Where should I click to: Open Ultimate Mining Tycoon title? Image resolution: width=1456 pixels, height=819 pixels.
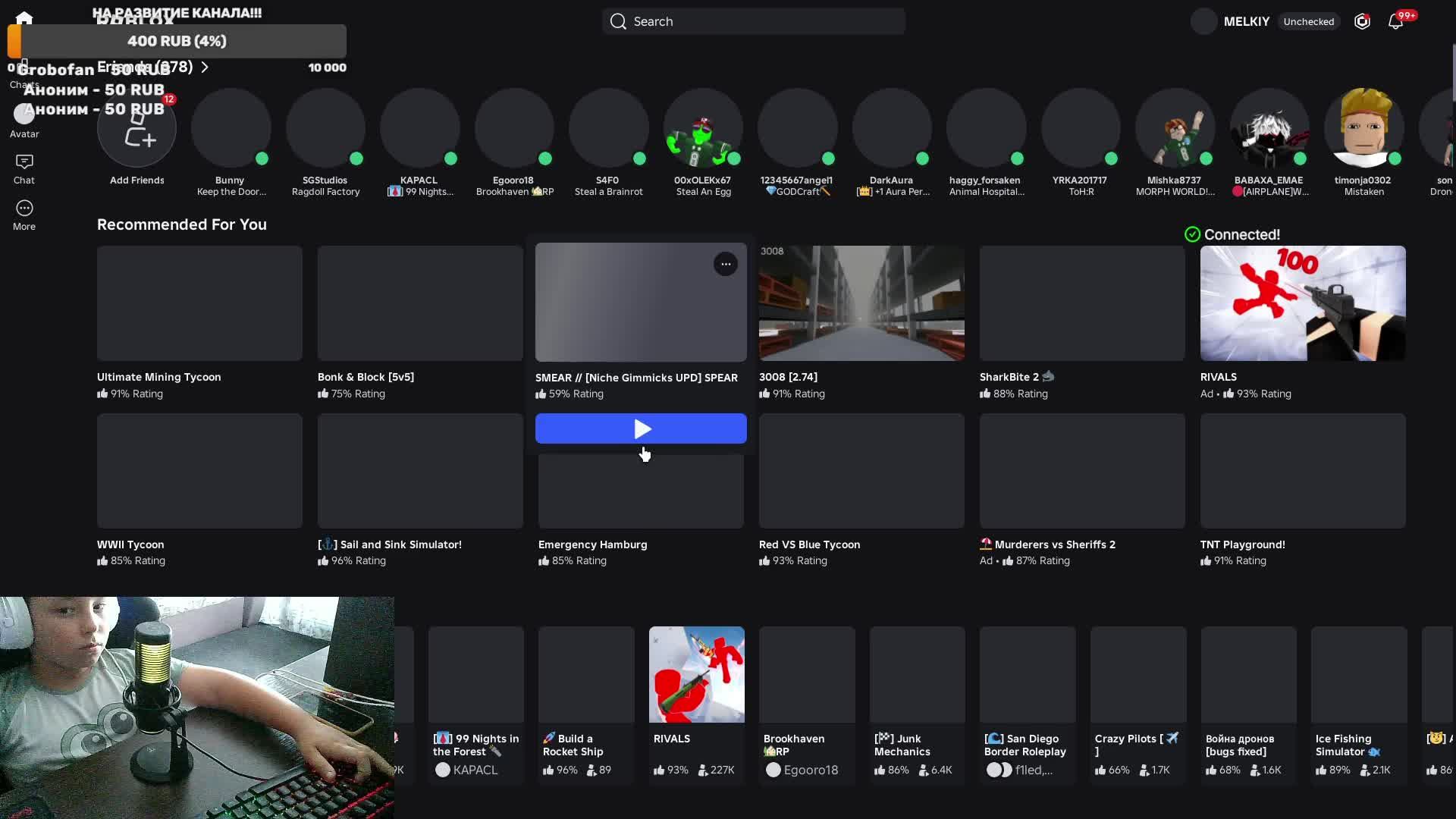coord(159,377)
